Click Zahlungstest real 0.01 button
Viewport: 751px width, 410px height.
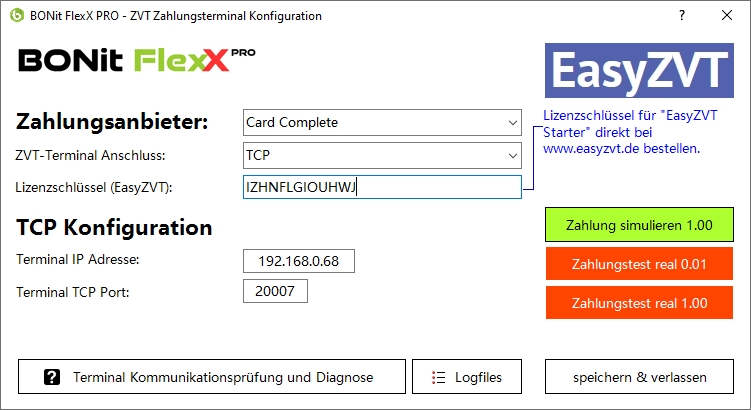(639, 264)
